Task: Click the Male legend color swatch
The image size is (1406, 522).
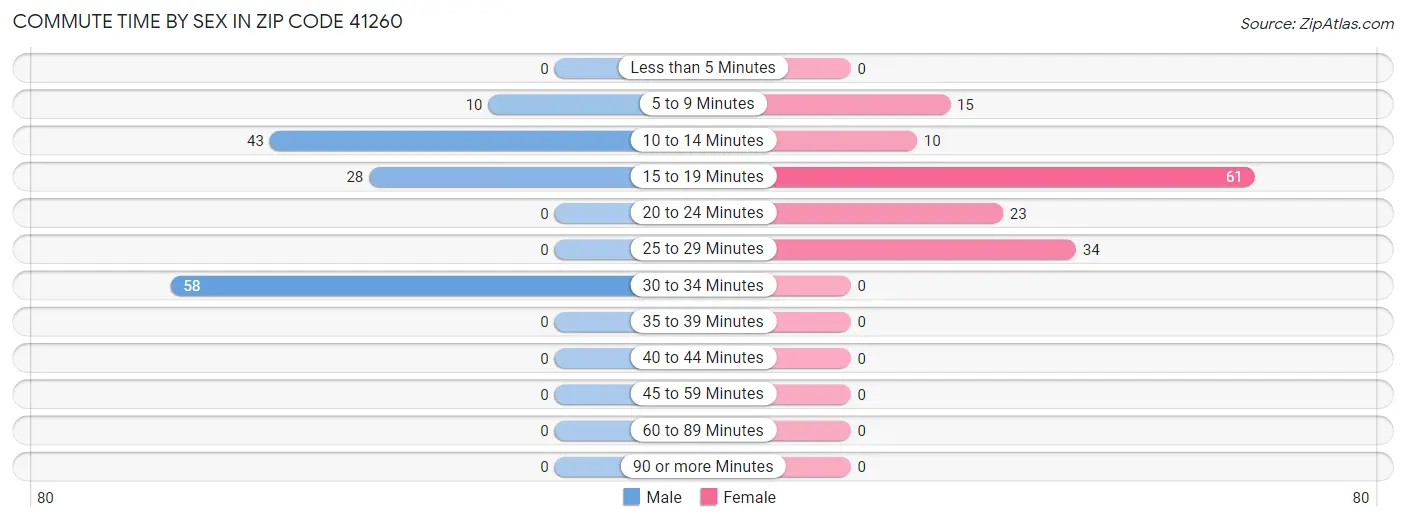Action: pyautogui.click(x=631, y=497)
